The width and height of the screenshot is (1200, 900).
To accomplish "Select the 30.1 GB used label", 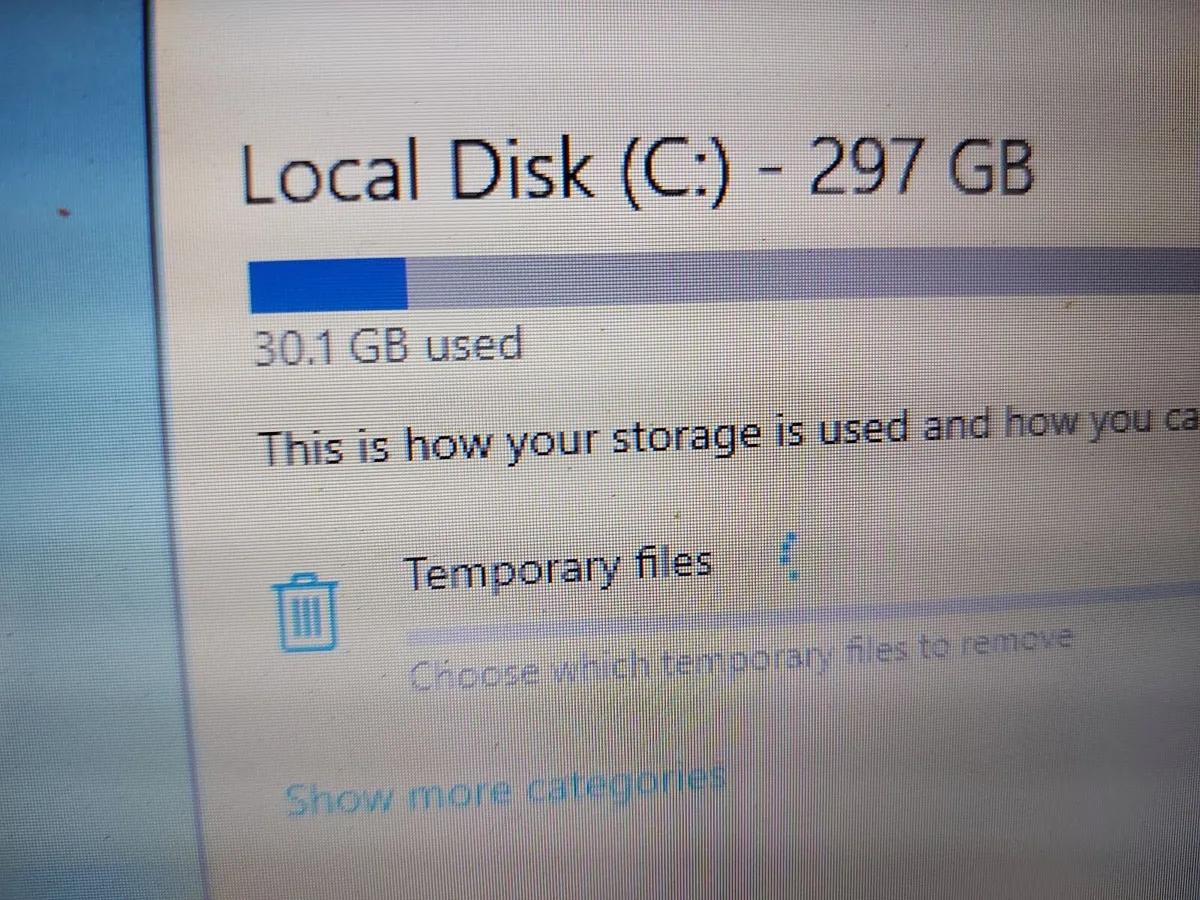I will (x=388, y=346).
